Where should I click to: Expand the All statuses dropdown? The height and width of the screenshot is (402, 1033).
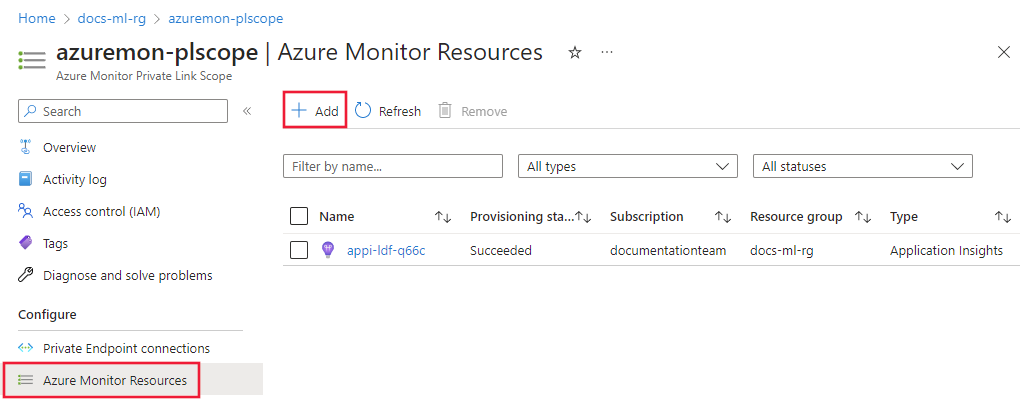pyautogui.click(x=862, y=166)
